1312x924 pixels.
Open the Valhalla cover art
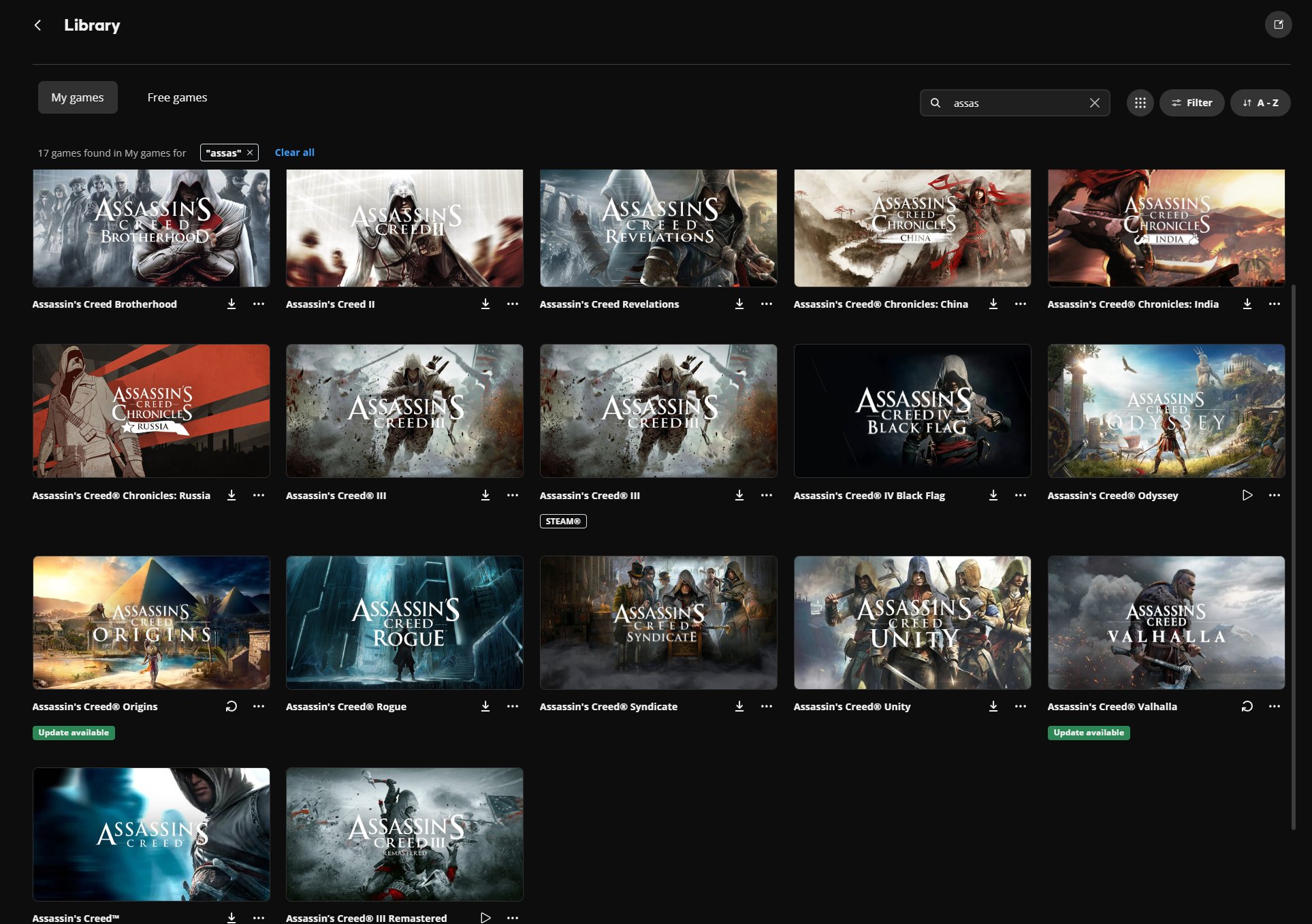(1166, 622)
